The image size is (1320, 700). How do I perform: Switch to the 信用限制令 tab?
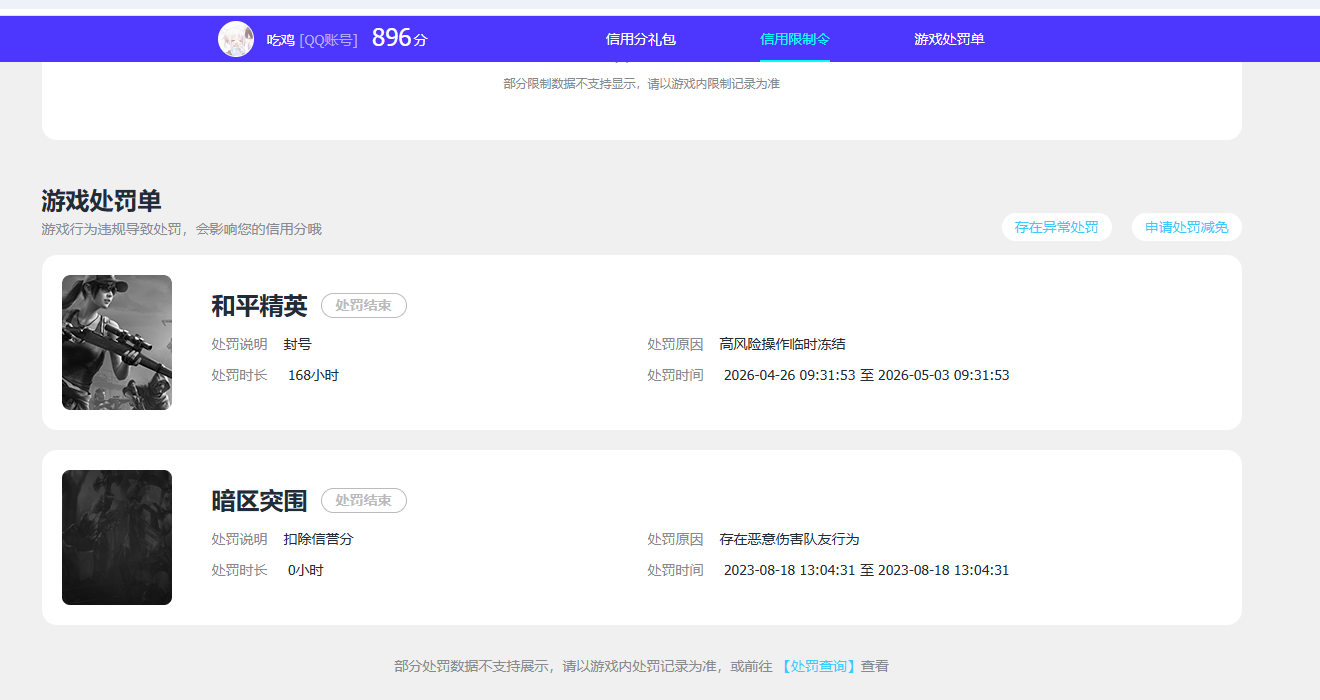(x=795, y=39)
